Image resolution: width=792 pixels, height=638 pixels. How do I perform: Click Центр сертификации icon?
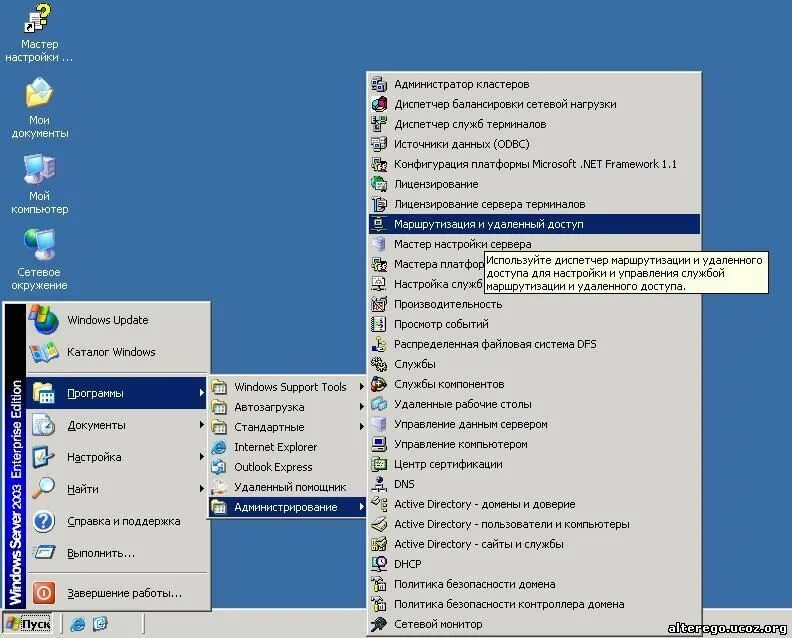click(379, 464)
